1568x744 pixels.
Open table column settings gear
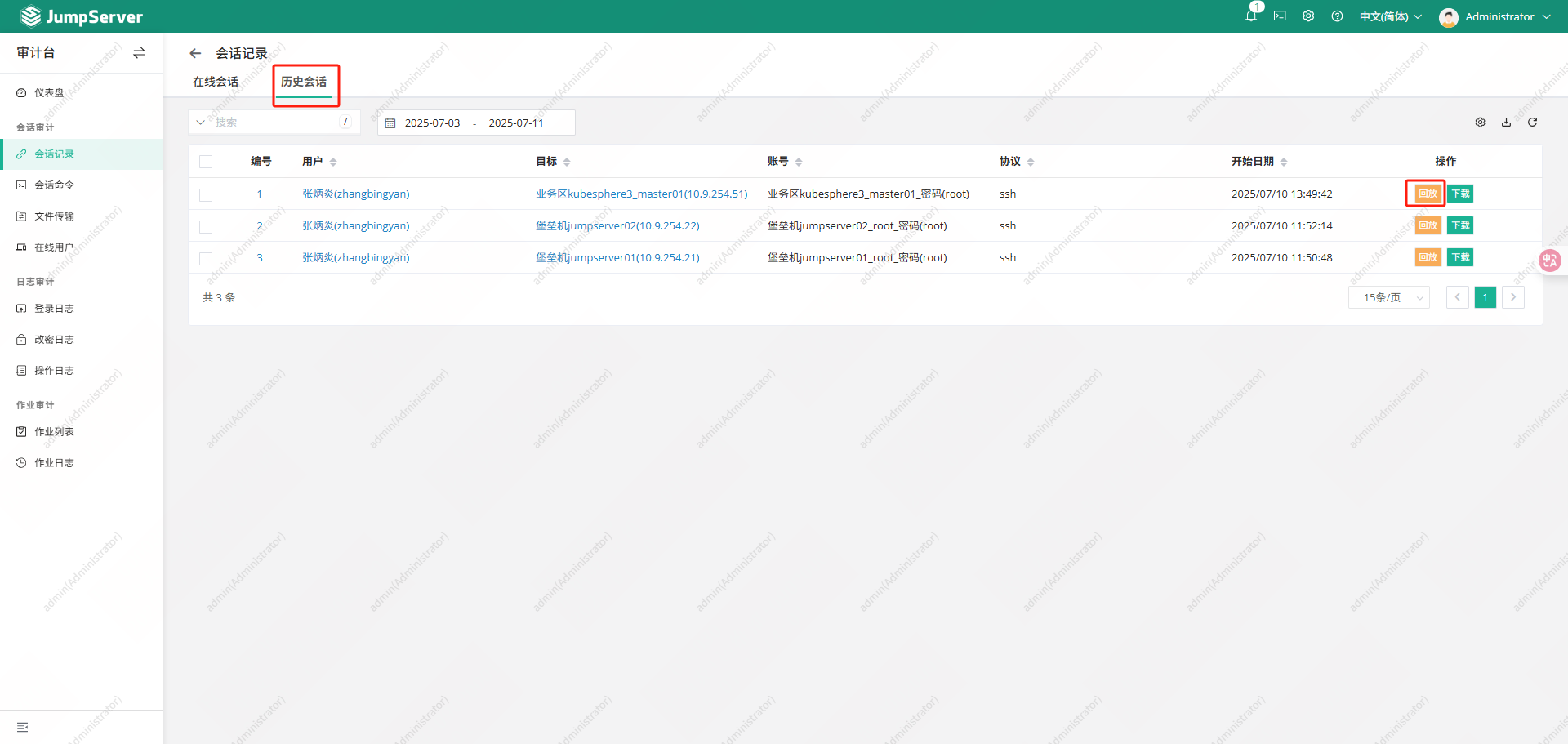click(1480, 122)
